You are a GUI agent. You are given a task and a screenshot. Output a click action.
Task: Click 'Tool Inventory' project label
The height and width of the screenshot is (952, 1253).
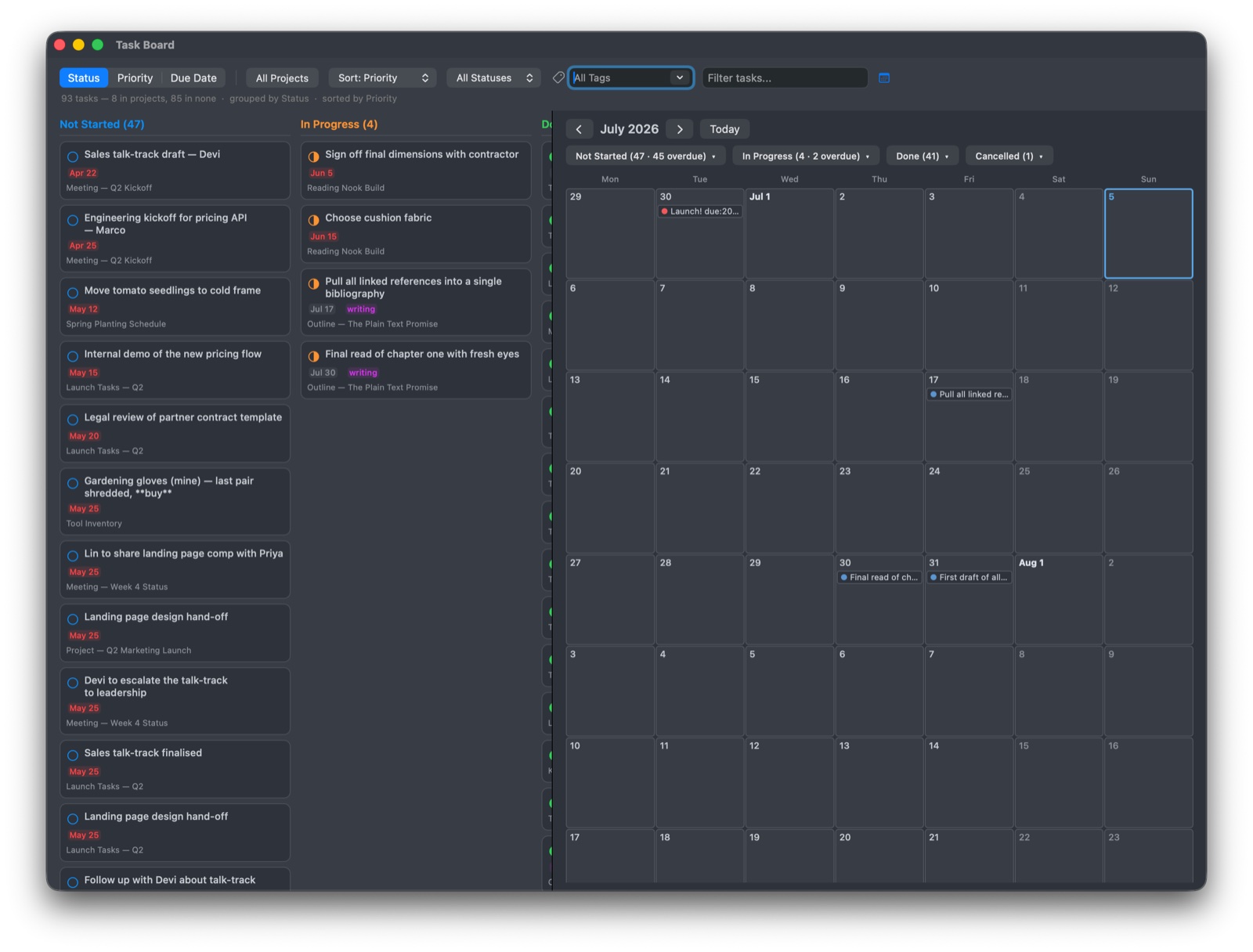94,524
